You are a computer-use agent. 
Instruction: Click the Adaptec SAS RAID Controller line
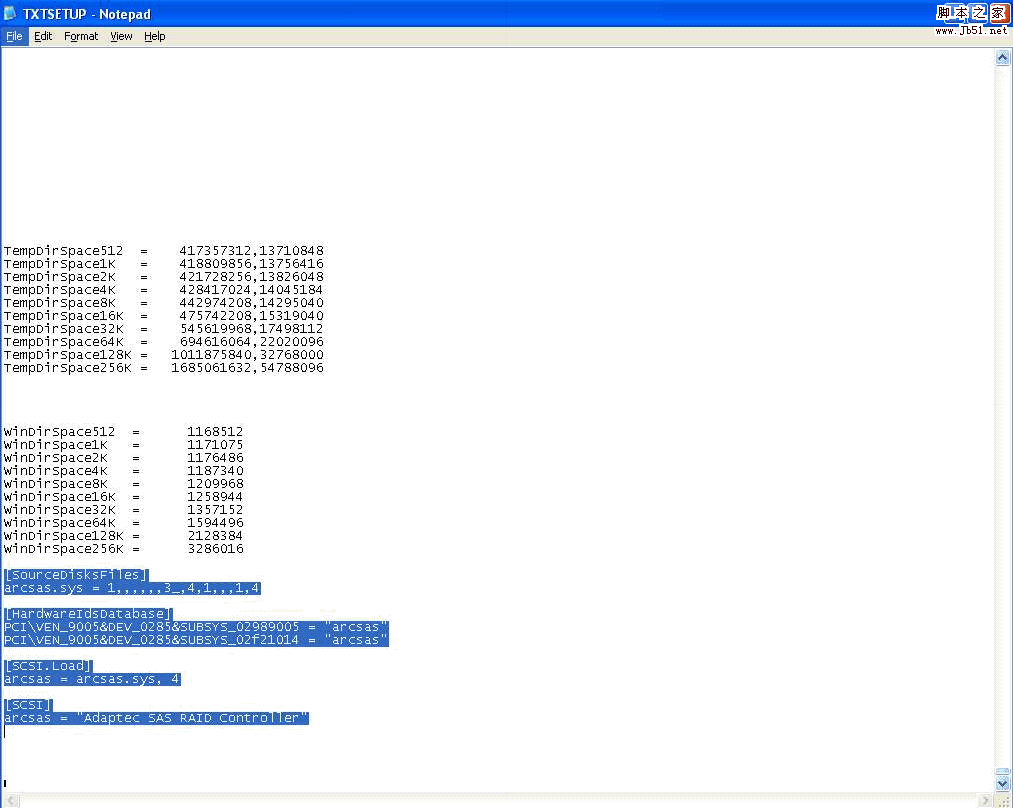click(156, 718)
